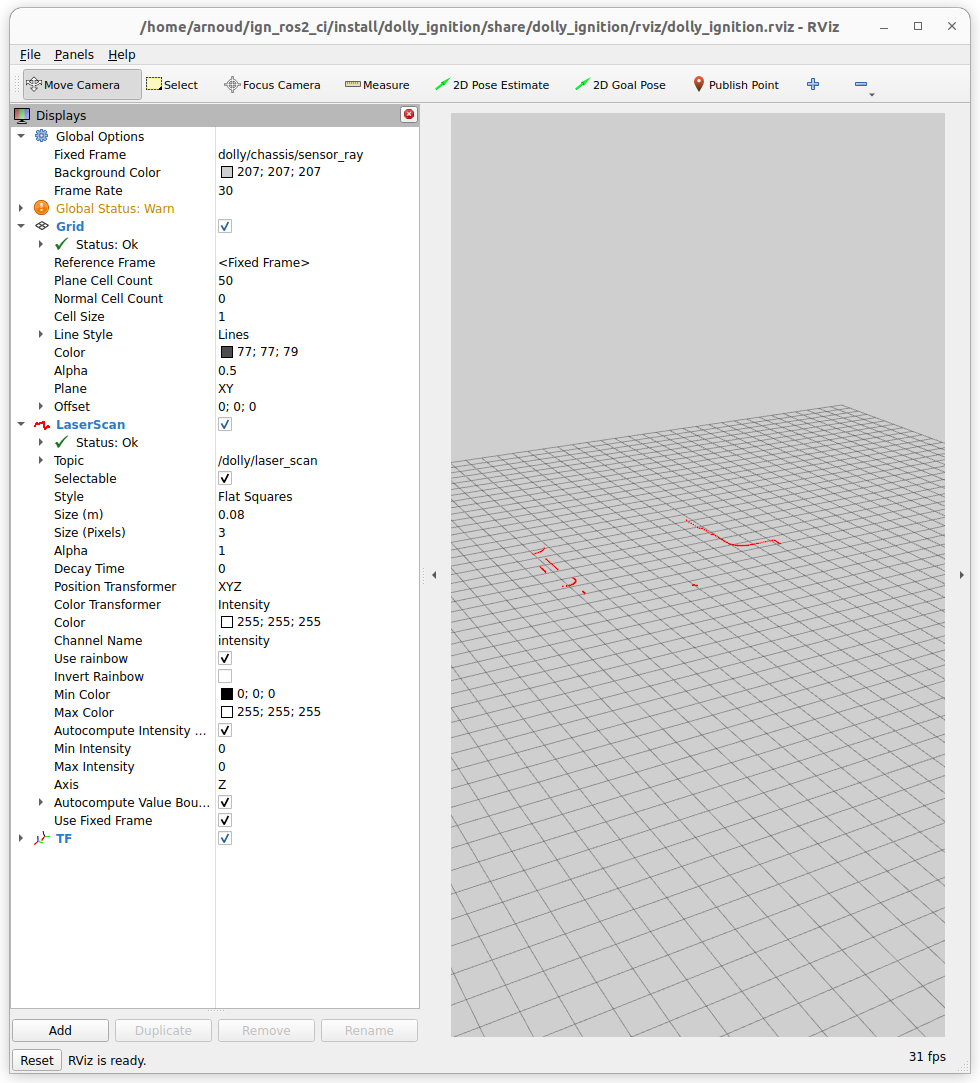Viewport: 980px width, 1083px height.
Task: Click the blue plus add-tool icon
Action: [x=813, y=85]
